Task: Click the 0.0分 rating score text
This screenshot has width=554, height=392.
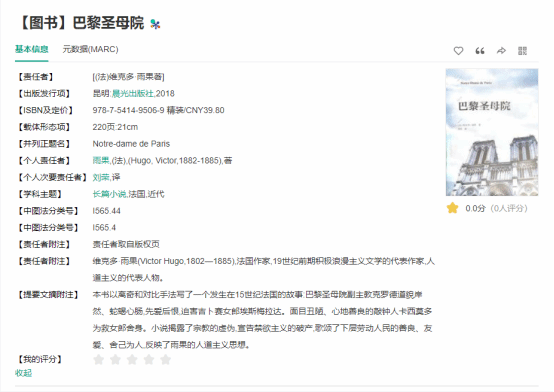Action: [x=475, y=208]
